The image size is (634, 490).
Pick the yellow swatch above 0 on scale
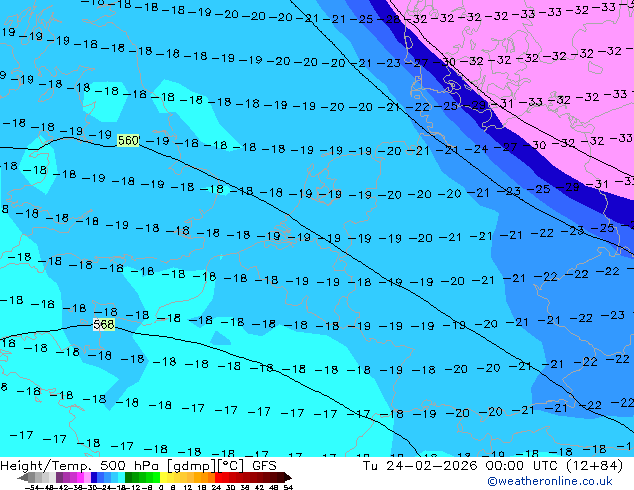pos(163,477)
